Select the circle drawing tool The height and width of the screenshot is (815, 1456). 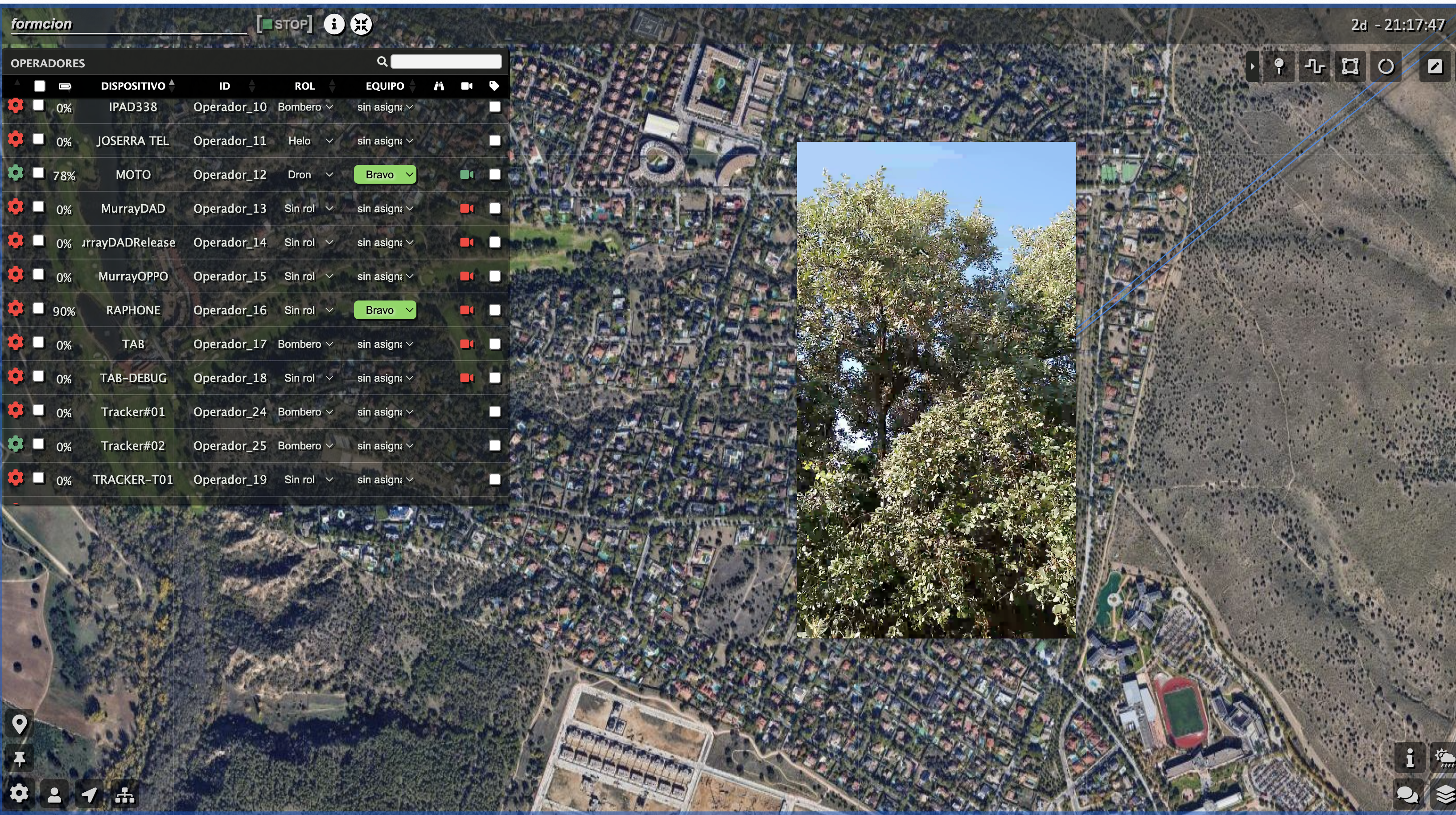1386,67
